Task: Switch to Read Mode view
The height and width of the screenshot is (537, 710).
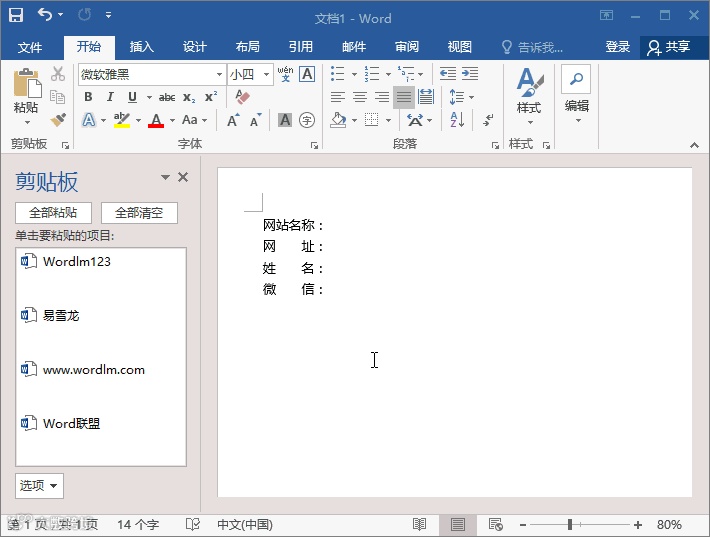Action: [419, 524]
